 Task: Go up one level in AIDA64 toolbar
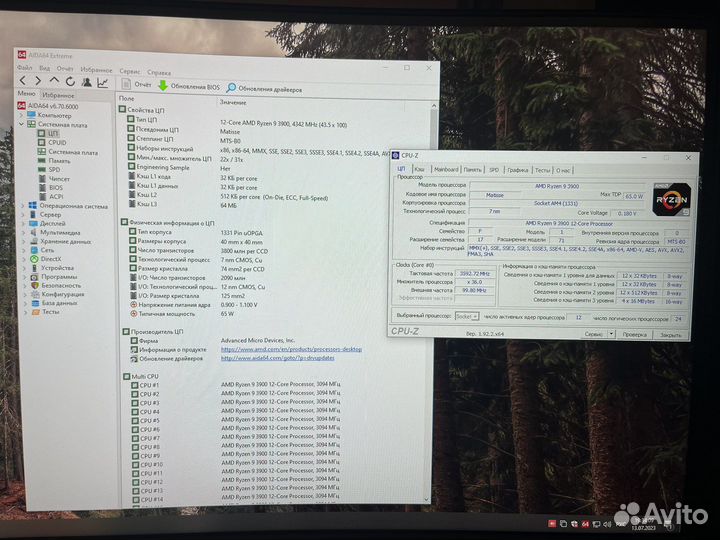(54, 81)
